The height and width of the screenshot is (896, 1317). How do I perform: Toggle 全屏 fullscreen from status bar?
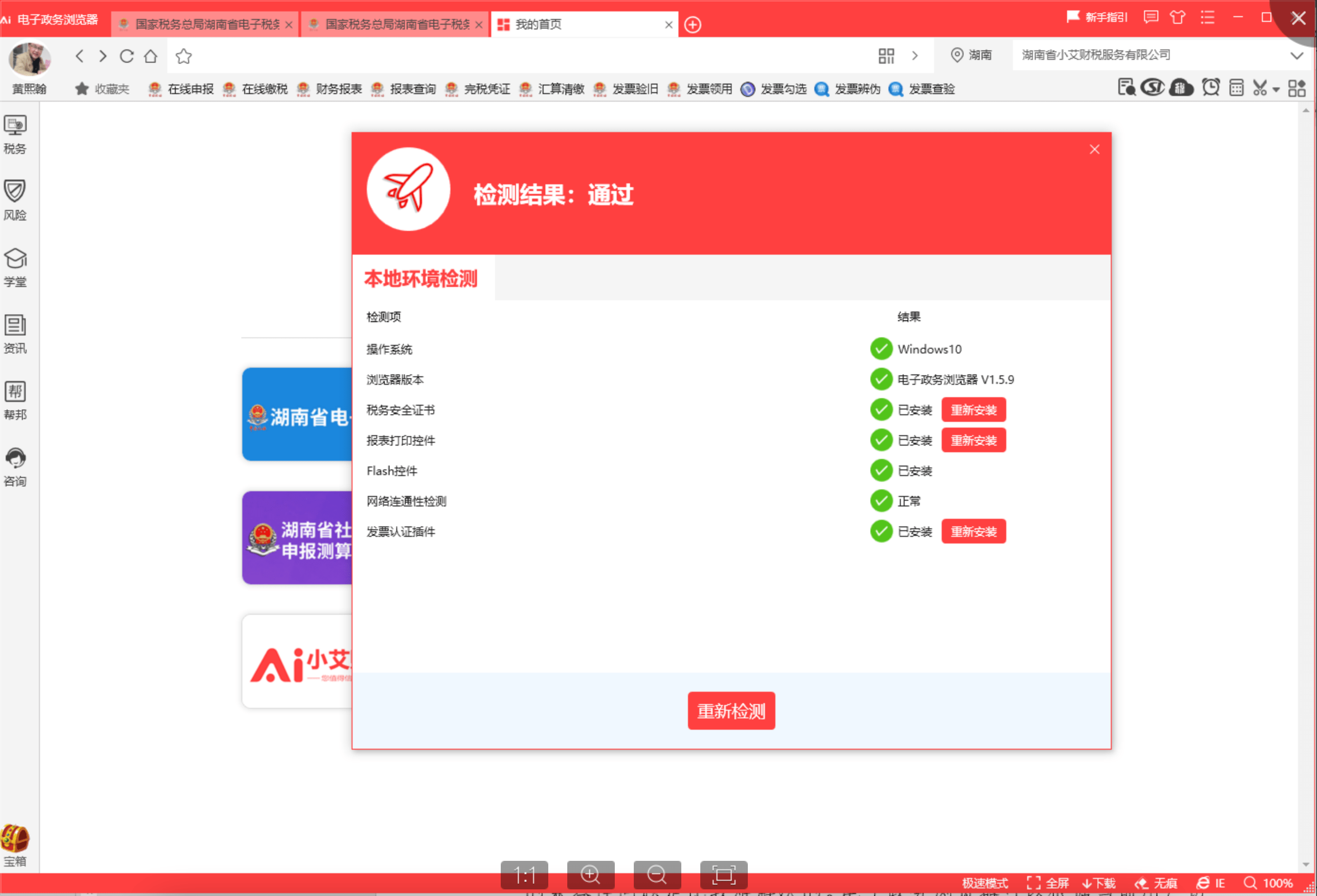(x=1050, y=882)
